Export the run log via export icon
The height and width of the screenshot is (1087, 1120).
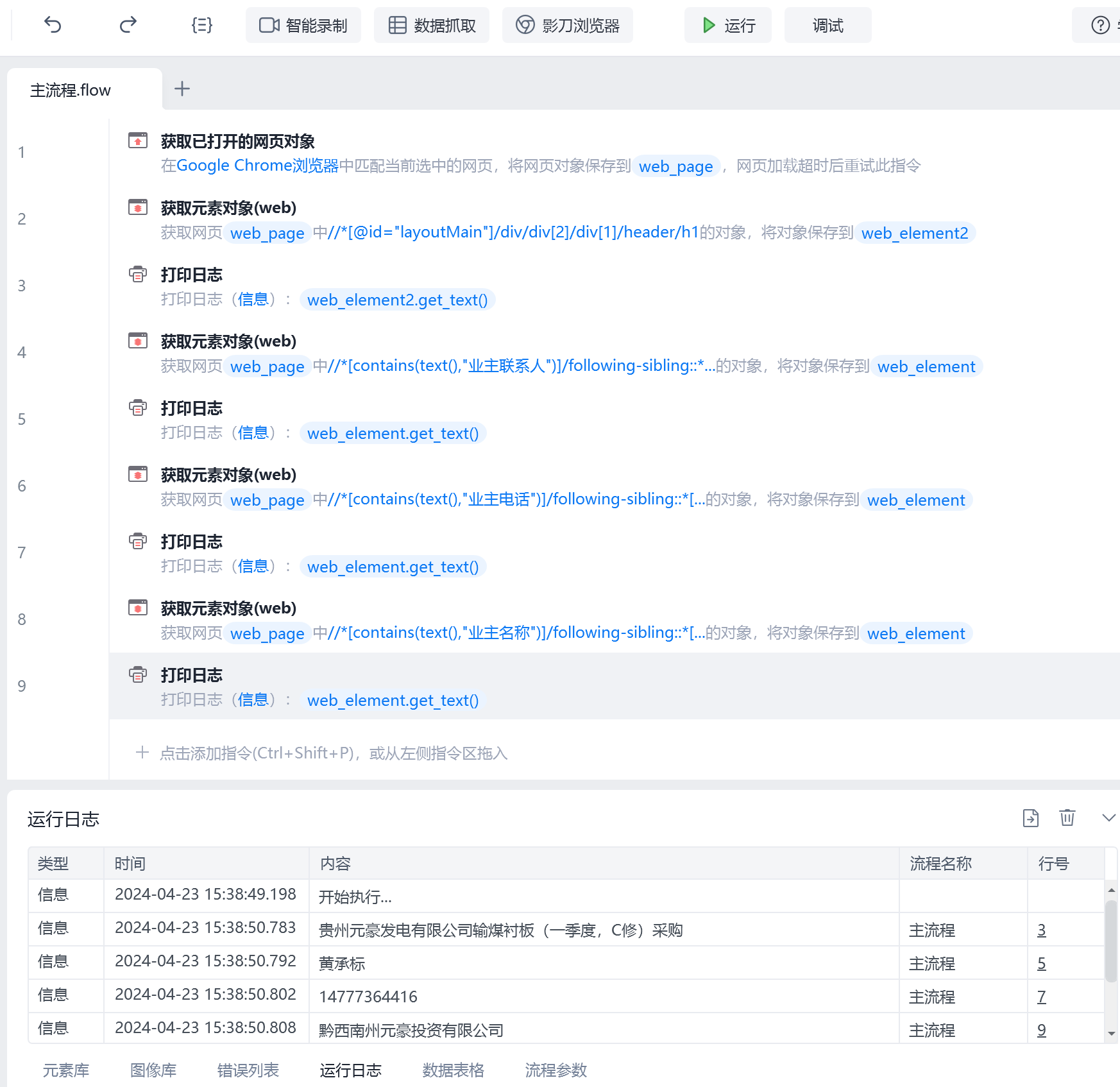click(x=1030, y=818)
